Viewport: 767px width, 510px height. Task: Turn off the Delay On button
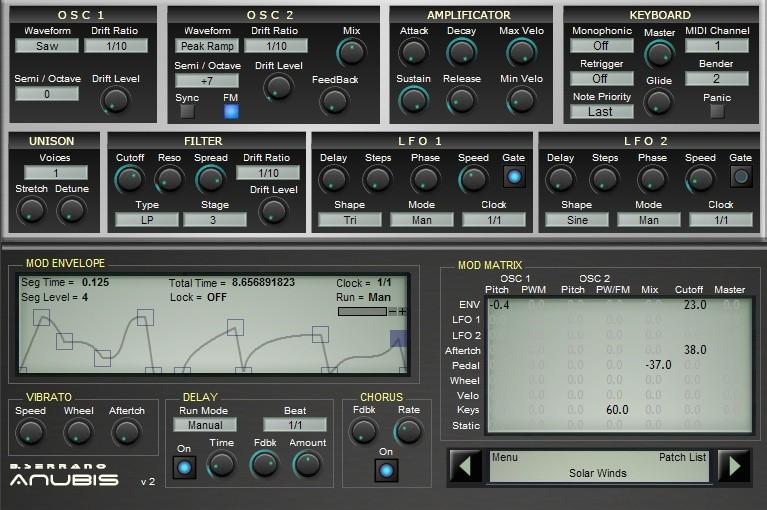[x=184, y=467]
